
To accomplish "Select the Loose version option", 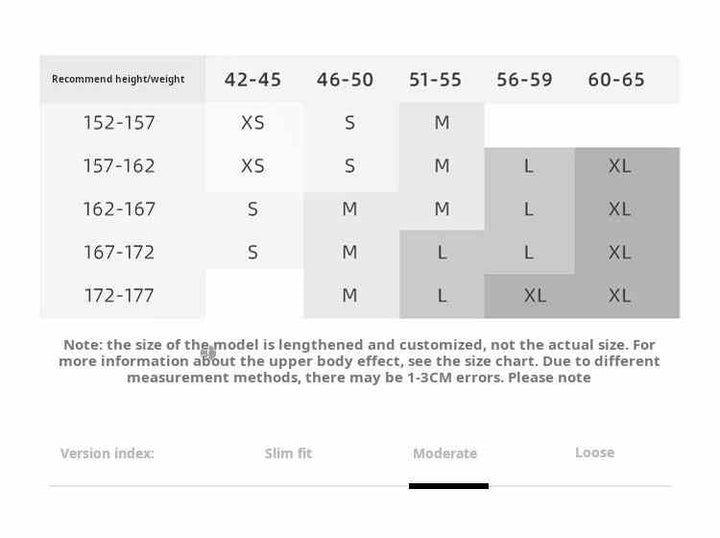I will (x=594, y=452).
